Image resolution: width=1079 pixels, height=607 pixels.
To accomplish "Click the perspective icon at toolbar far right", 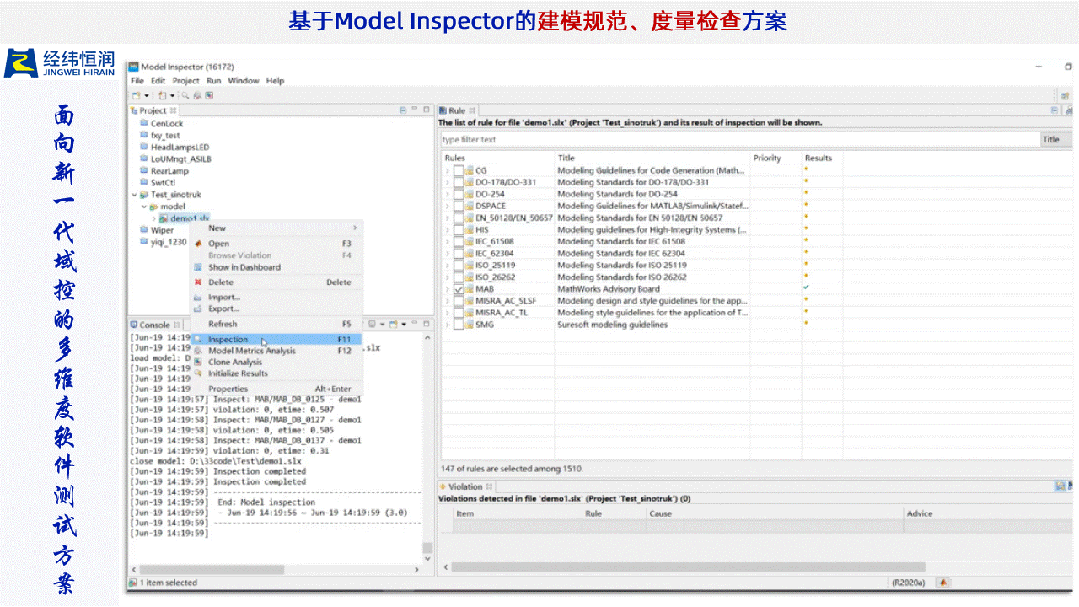I will pyautogui.click(x=1065, y=96).
